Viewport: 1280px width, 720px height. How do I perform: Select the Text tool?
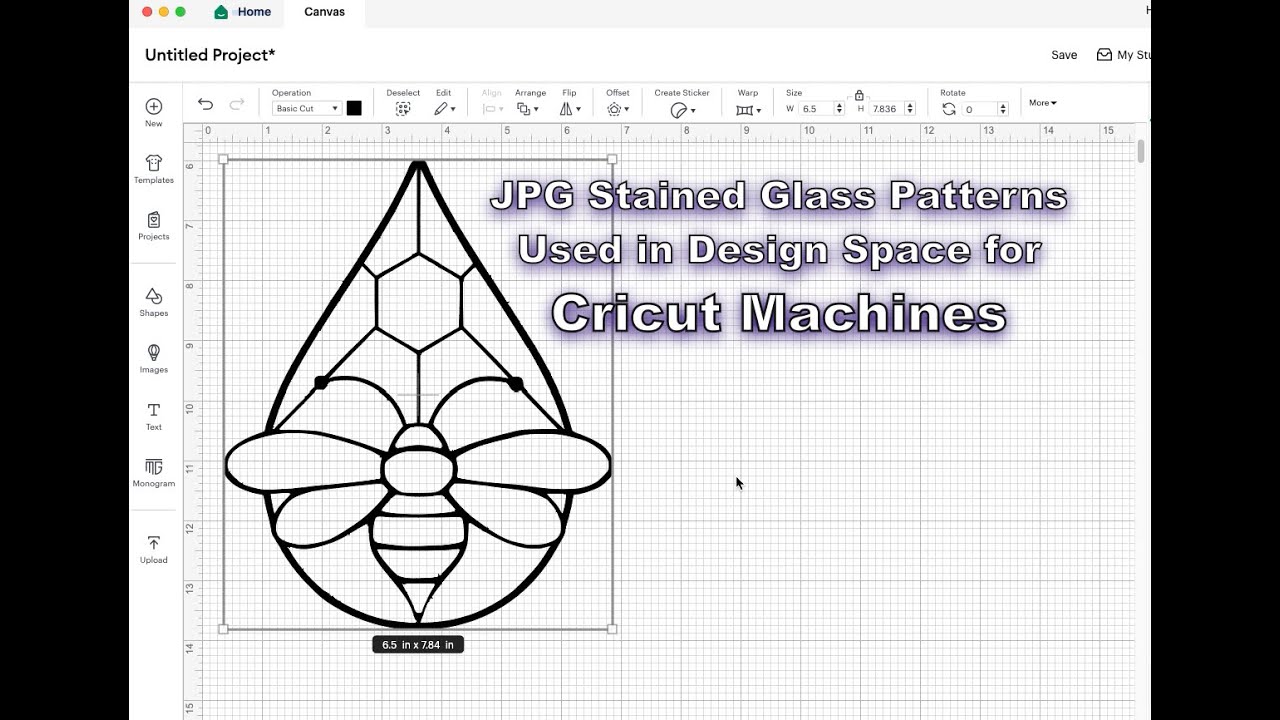point(153,410)
